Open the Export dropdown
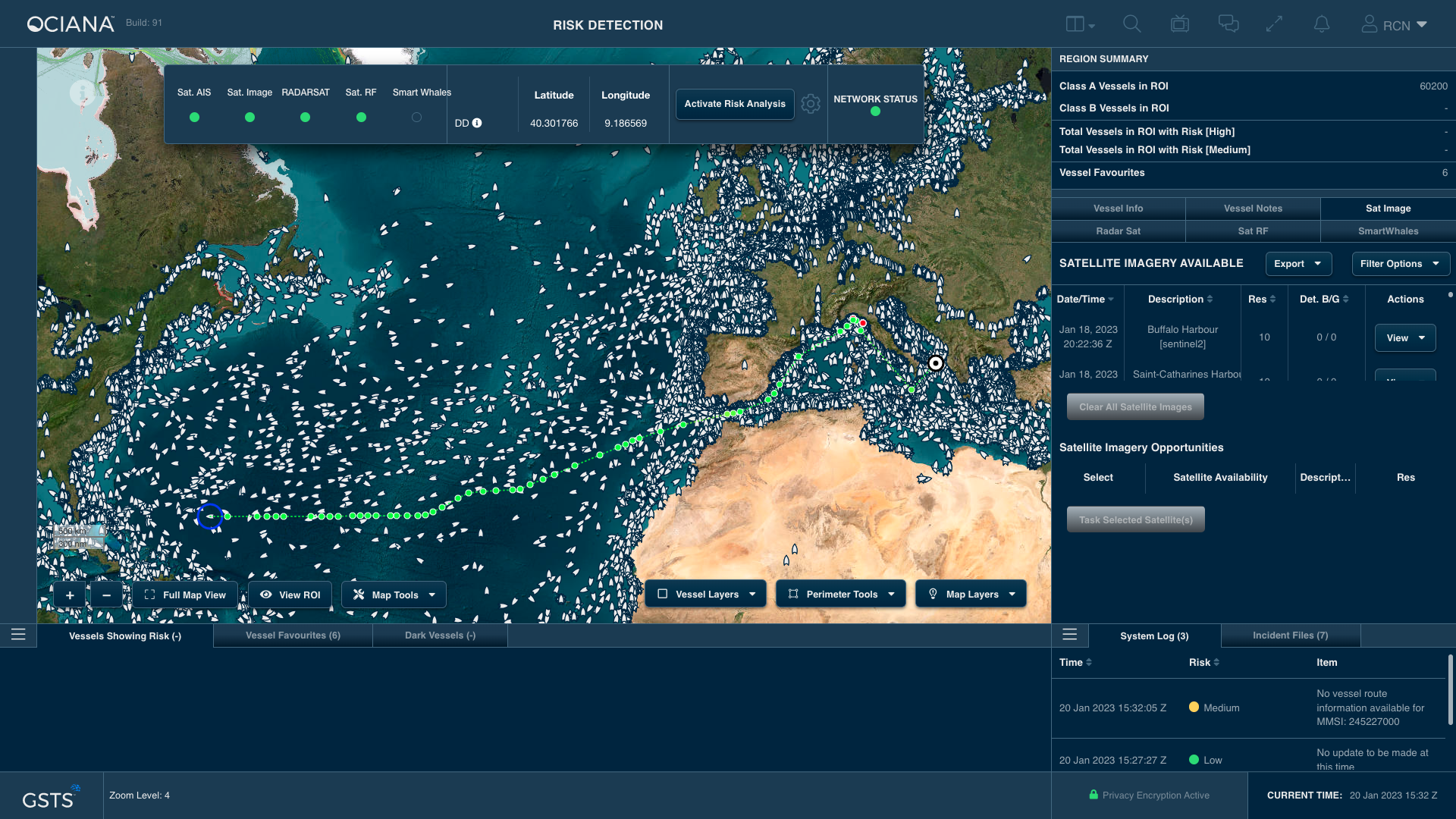This screenshot has height=819, width=1456. coord(1298,264)
